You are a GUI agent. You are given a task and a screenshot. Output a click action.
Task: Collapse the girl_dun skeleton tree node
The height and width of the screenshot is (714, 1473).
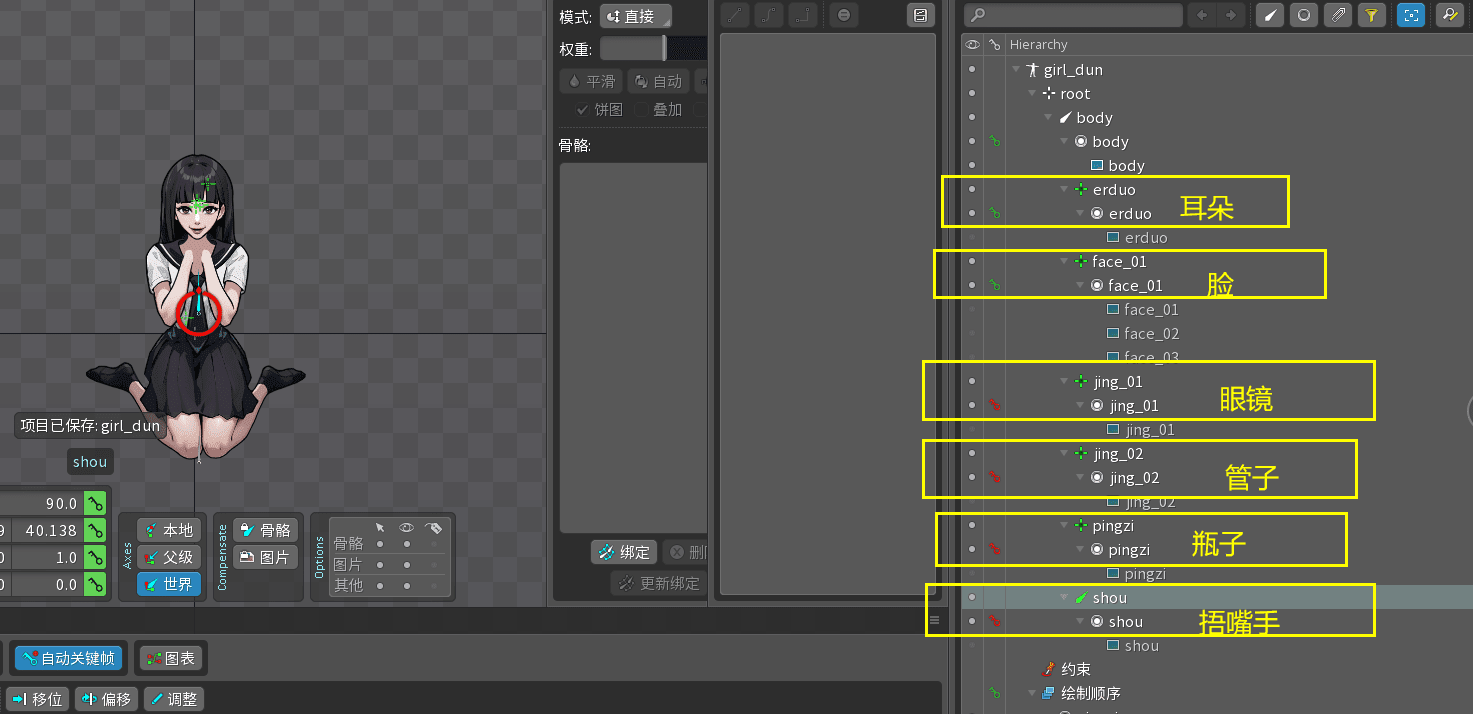(1017, 70)
